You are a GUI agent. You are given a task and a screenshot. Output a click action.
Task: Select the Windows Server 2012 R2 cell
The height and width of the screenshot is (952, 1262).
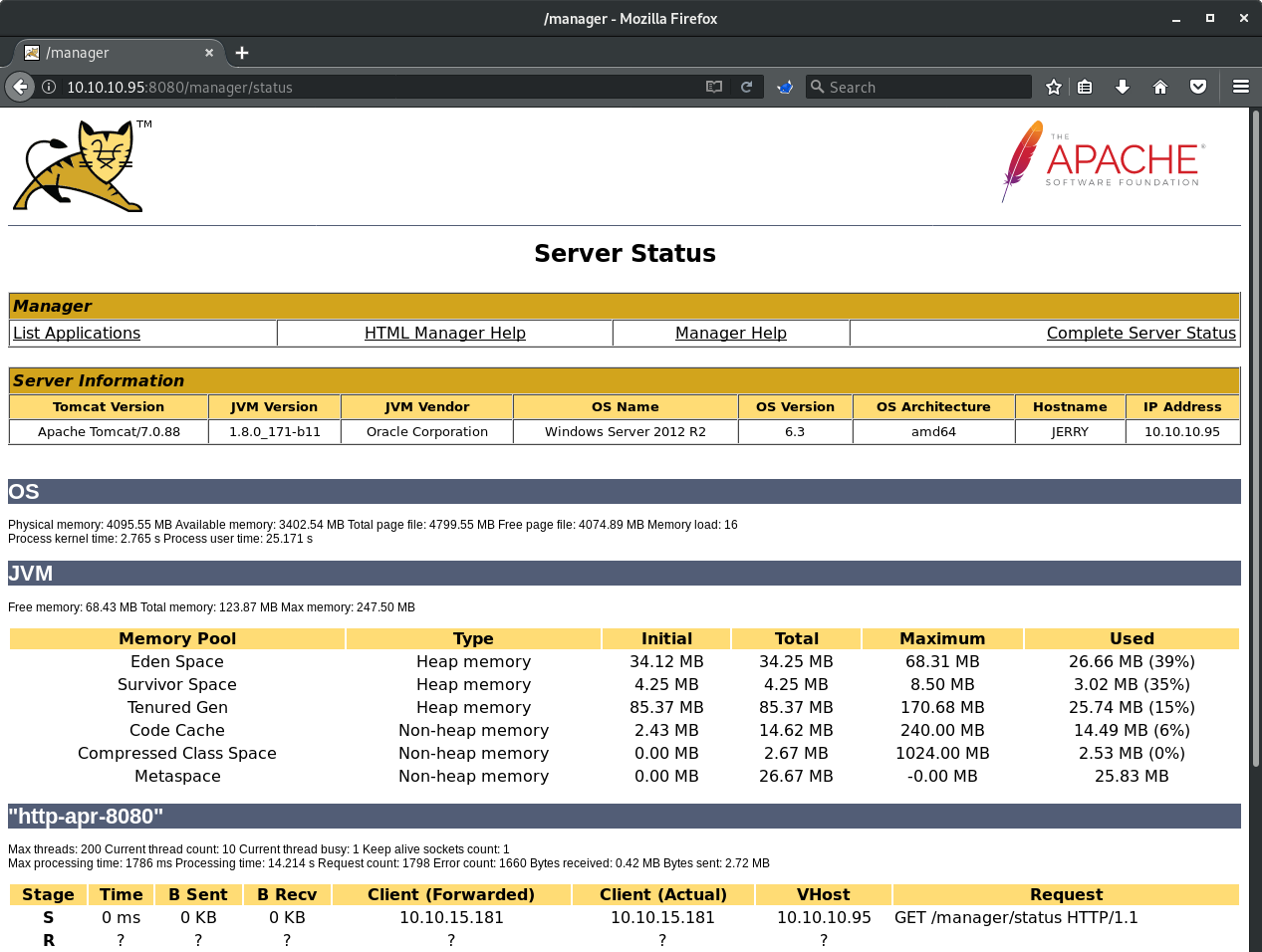[626, 431]
